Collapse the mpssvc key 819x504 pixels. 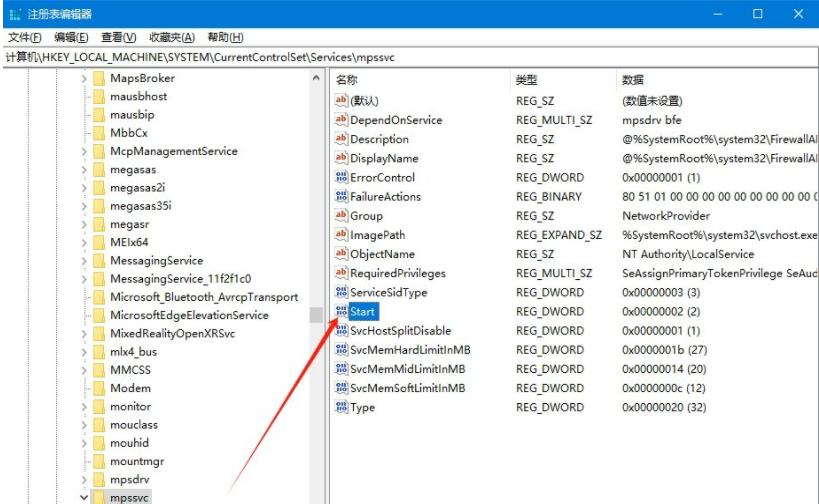[x=84, y=497]
